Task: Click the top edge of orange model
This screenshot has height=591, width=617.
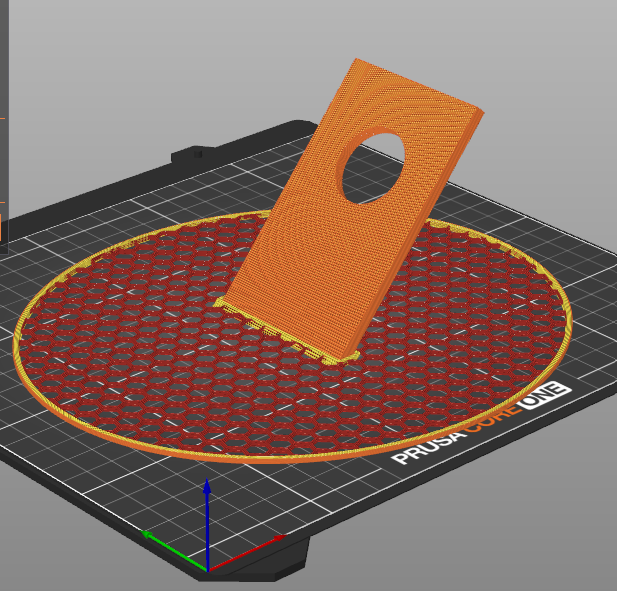Action: point(420,84)
